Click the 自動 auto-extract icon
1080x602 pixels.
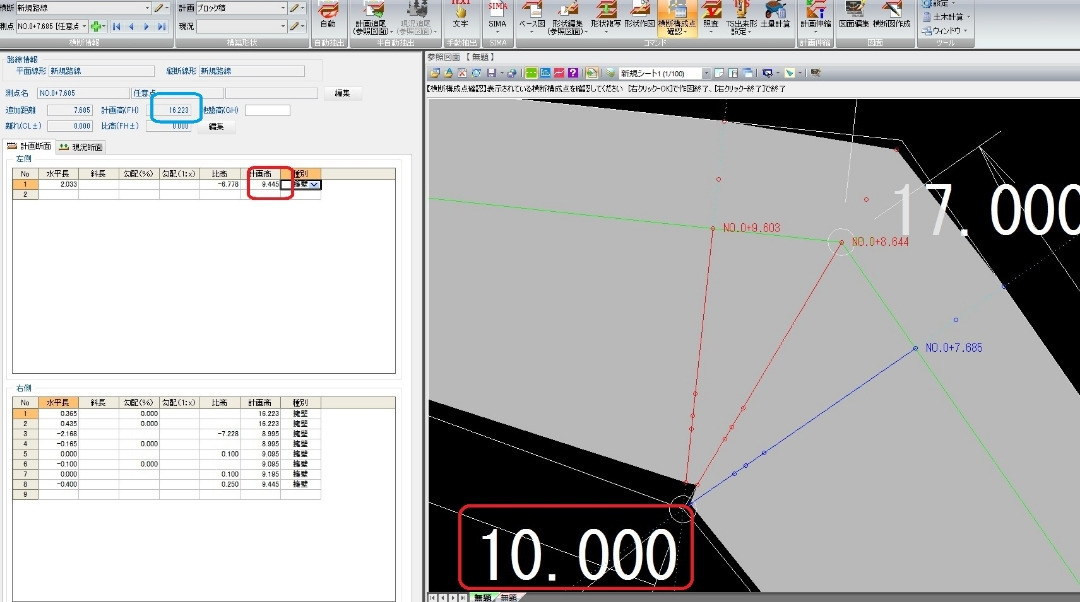(x=329, y=15)
